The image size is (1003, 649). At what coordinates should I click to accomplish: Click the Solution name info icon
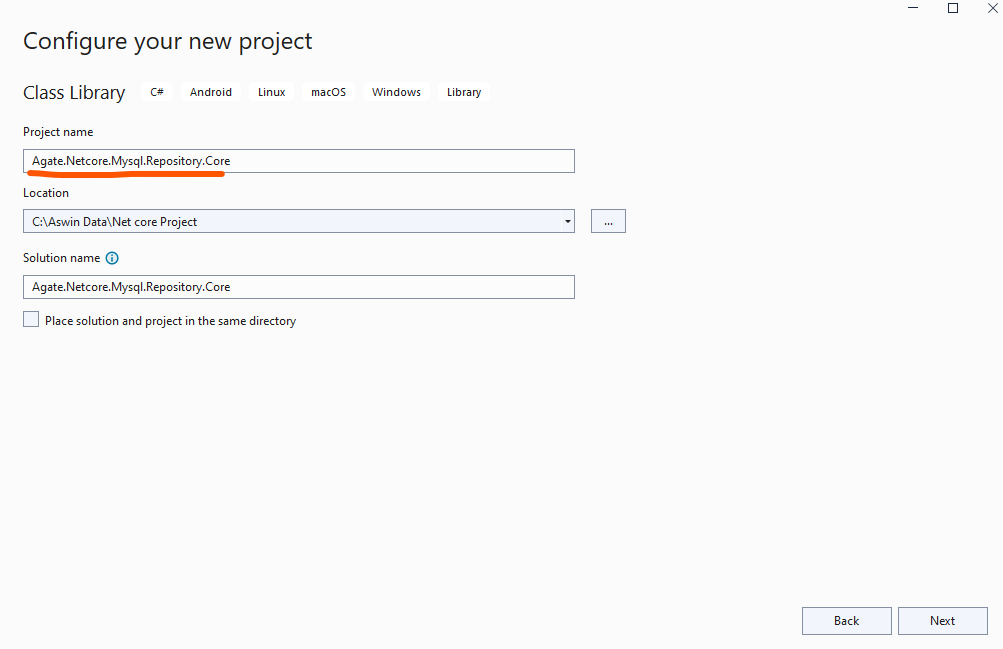pos(112,258)
